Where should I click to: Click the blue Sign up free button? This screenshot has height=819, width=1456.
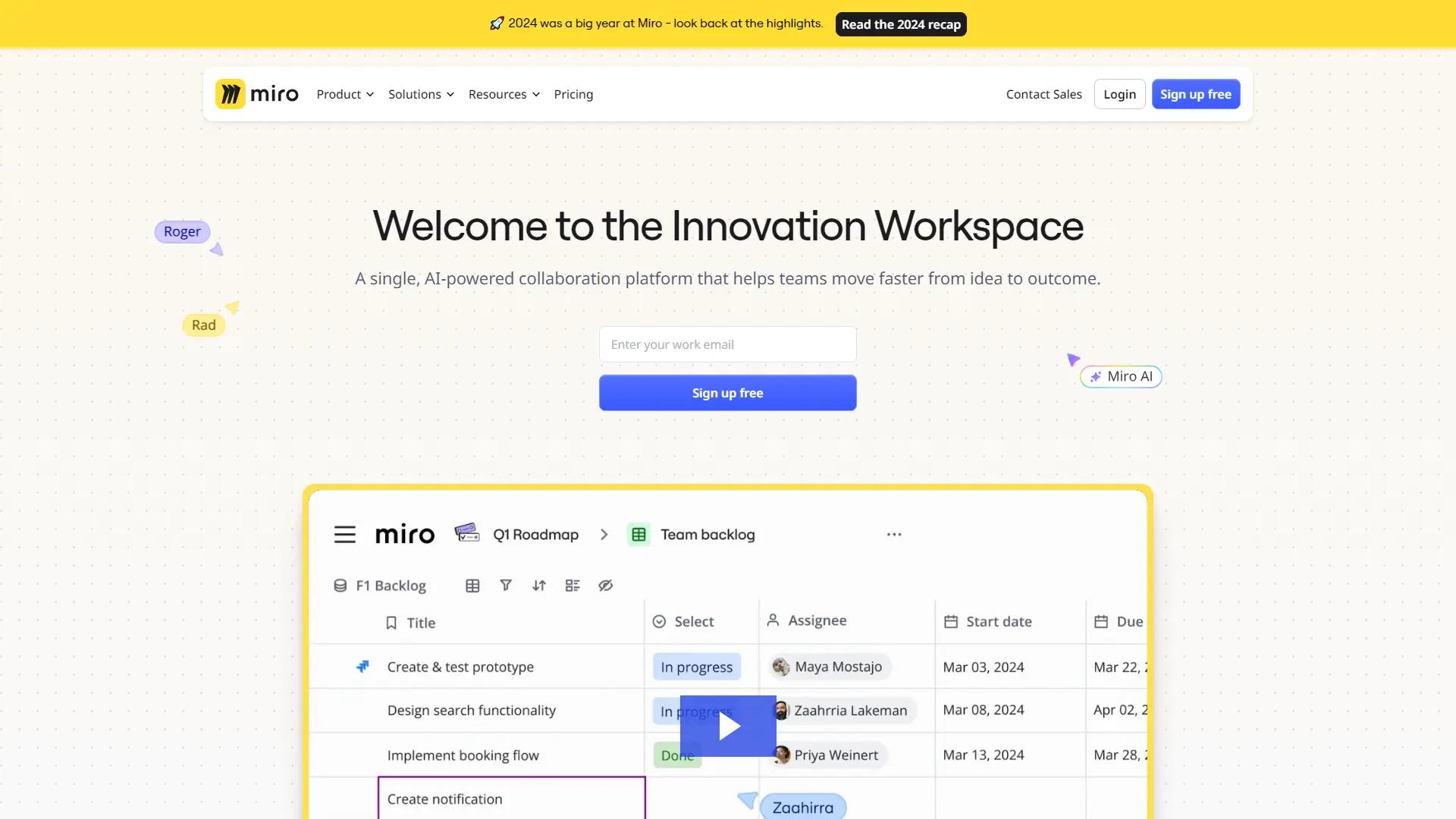[727, 392]
